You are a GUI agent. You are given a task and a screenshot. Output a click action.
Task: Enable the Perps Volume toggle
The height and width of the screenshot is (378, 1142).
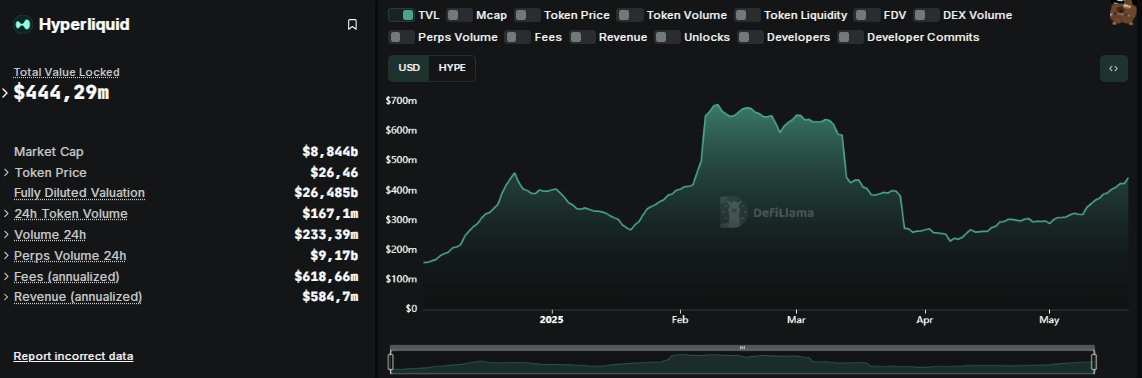click(401, 37)
